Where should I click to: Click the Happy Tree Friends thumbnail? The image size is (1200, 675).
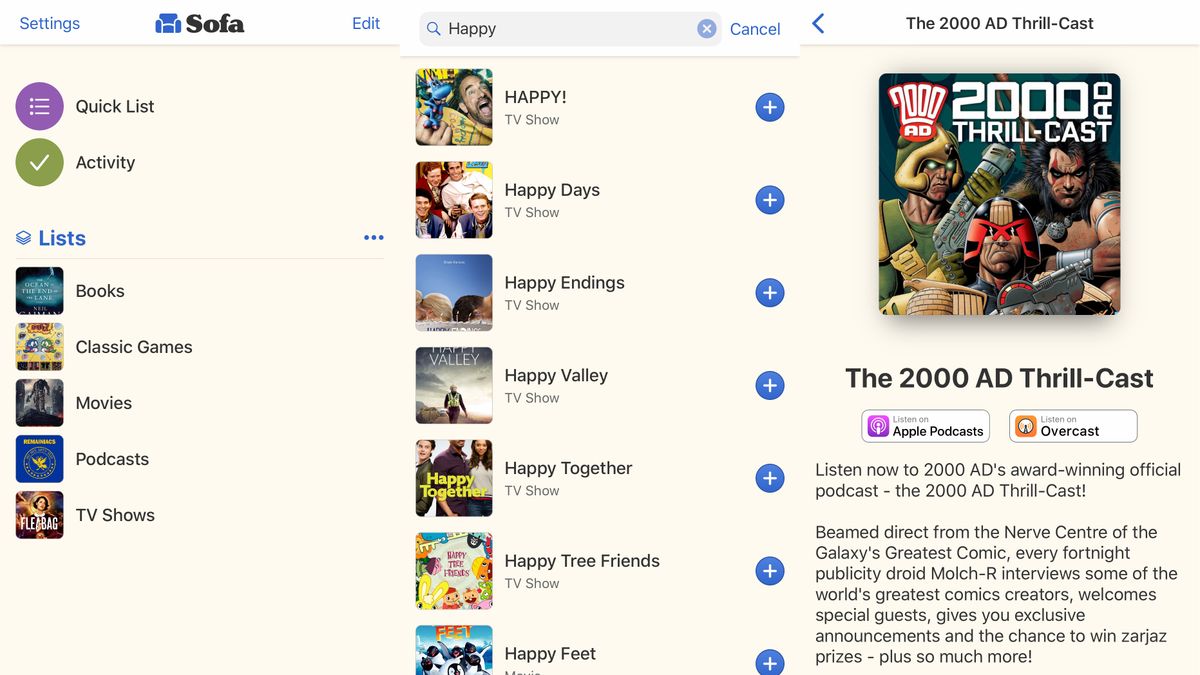tap(453, 570)
